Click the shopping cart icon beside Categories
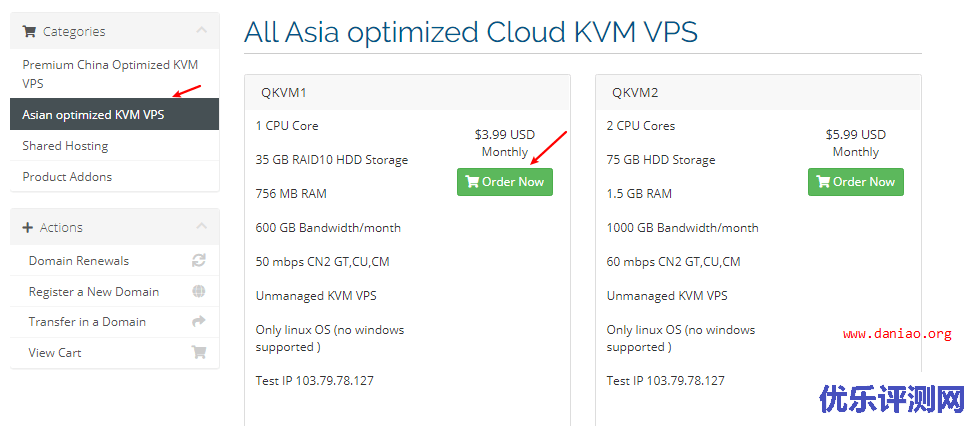 (29, 31)
